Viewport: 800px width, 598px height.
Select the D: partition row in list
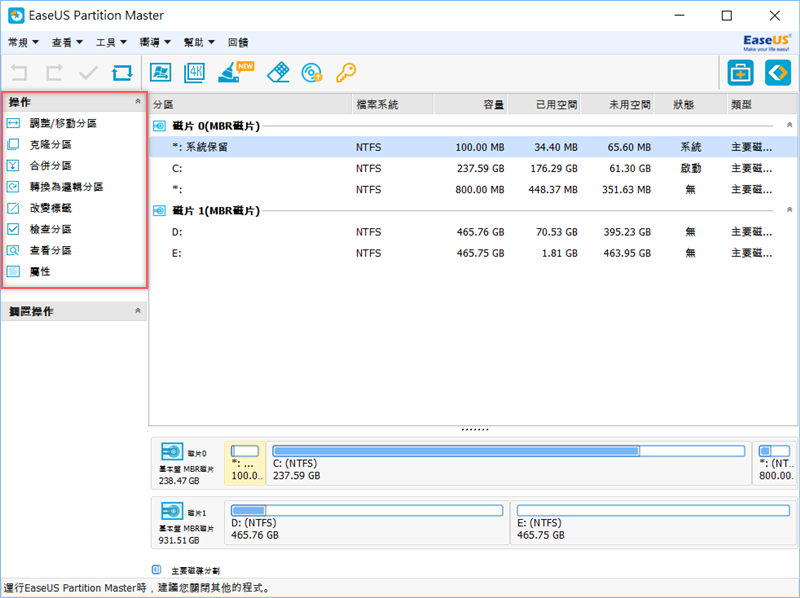pos(474,232)
